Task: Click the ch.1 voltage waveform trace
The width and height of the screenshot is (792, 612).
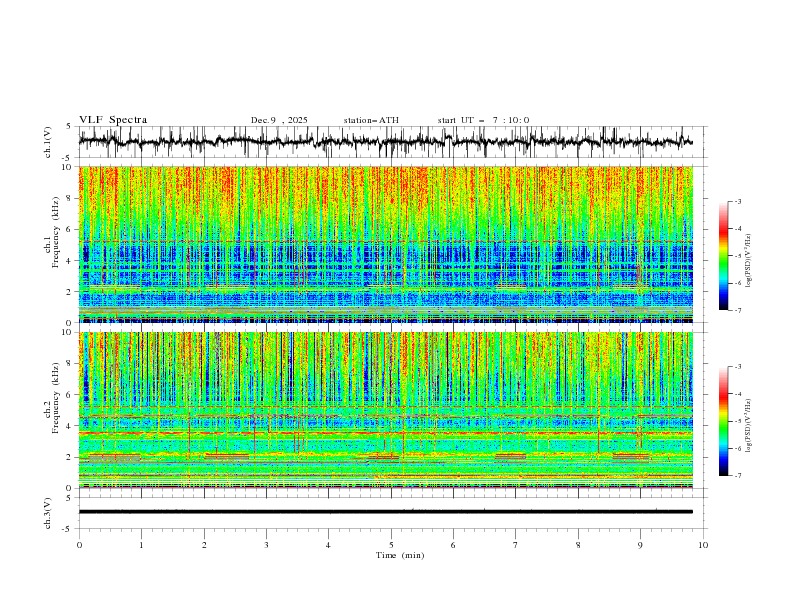Action: (385, 142)
